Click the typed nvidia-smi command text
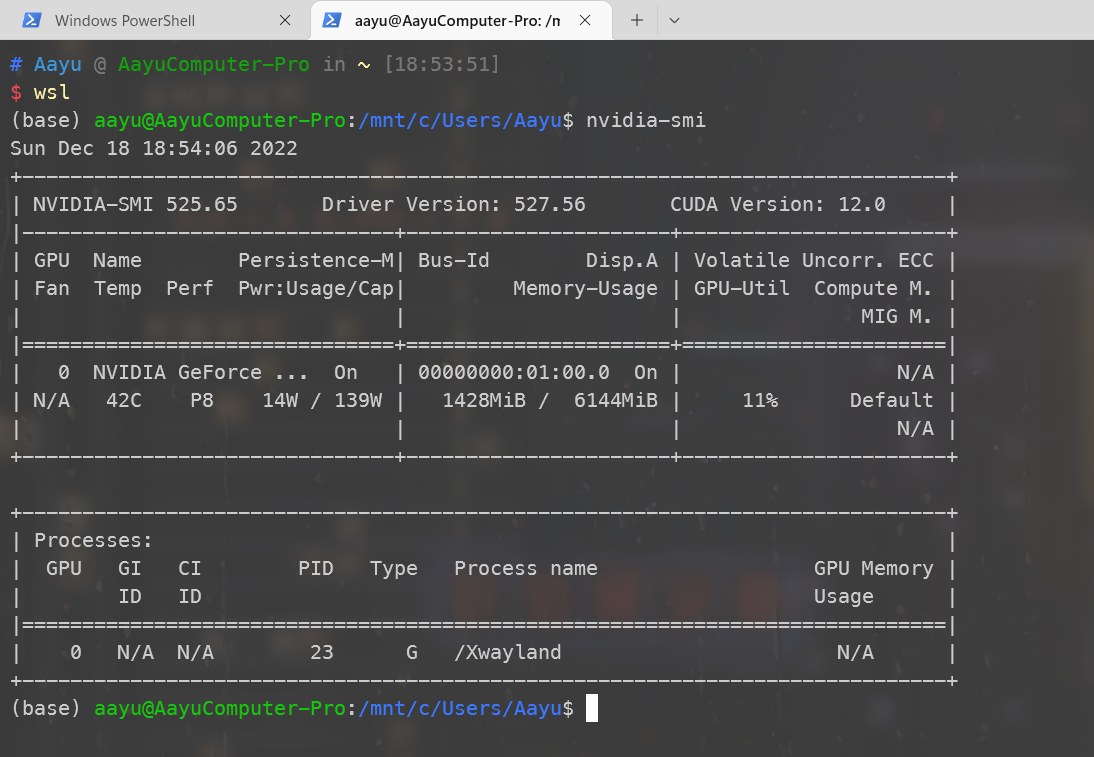Viewport: 1094px width, 757px height. pyautogui.click(x=646, y=120)
